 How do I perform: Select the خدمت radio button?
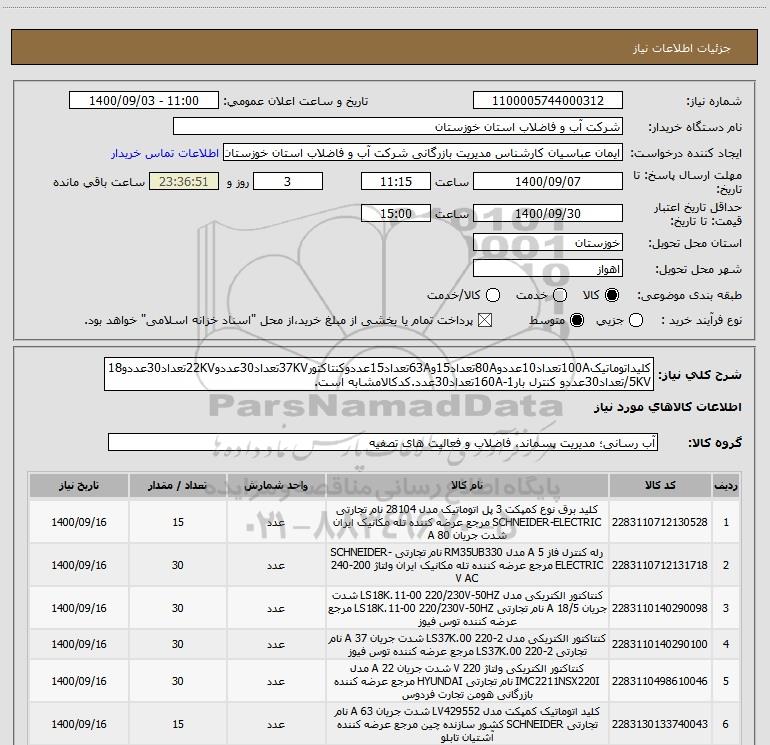560,295
